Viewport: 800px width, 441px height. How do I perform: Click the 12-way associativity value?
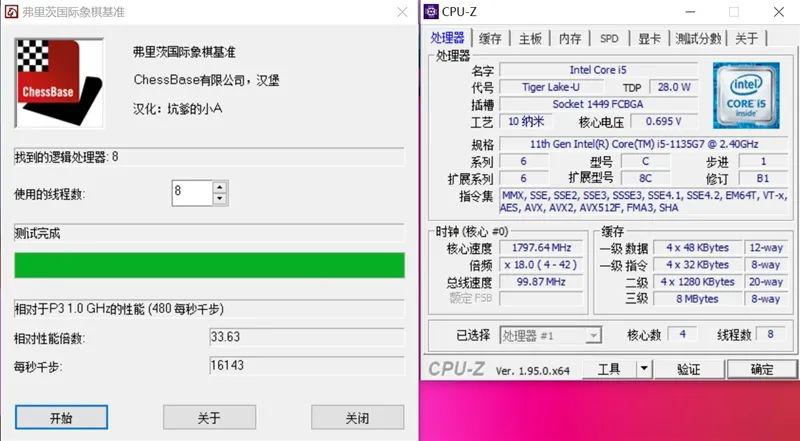click(766, 248)
